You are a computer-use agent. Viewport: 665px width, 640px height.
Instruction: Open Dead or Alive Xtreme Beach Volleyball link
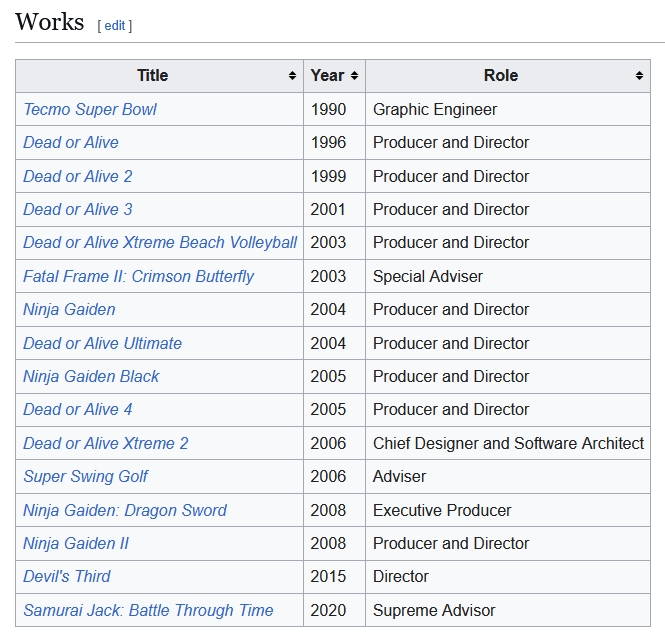(x=160, y=243)
